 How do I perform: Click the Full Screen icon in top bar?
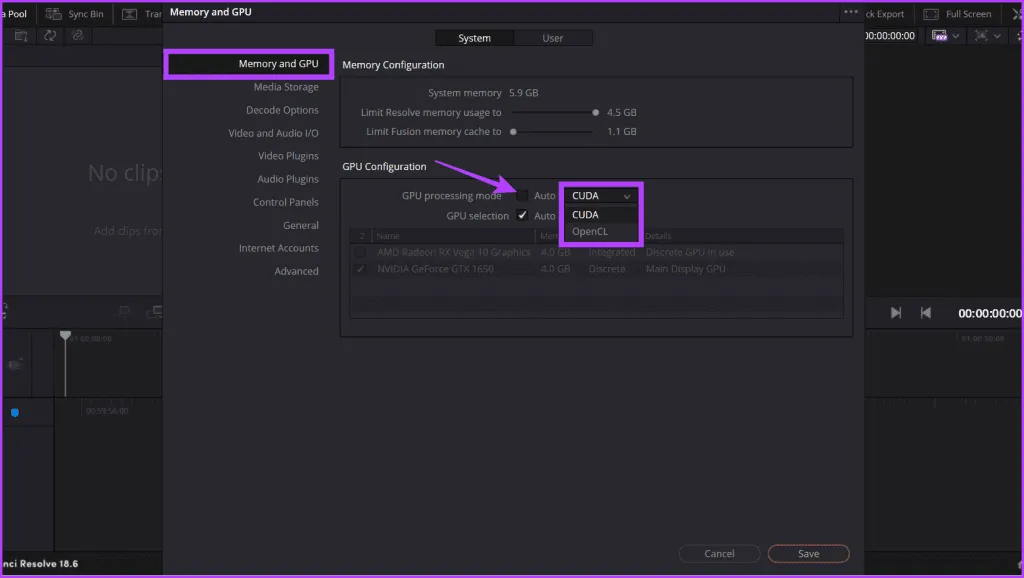pyautogui.click(x=931, y=14)
